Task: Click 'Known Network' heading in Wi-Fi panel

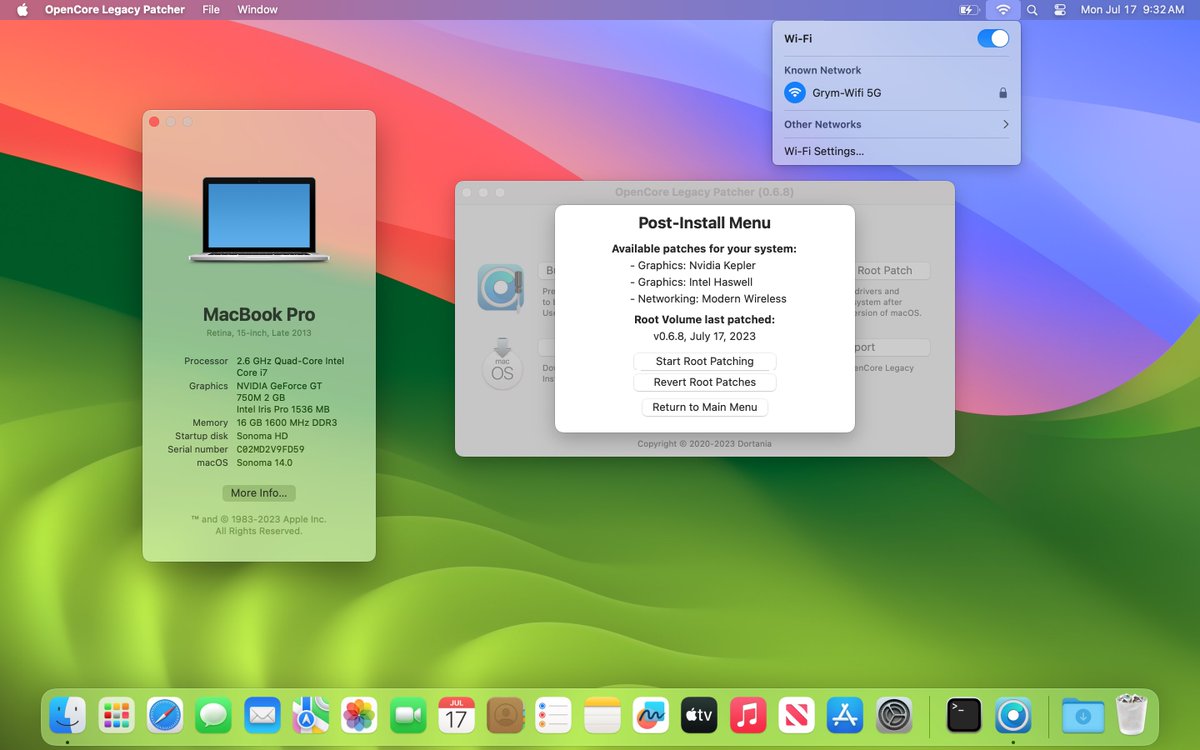Action: point(823,71)
